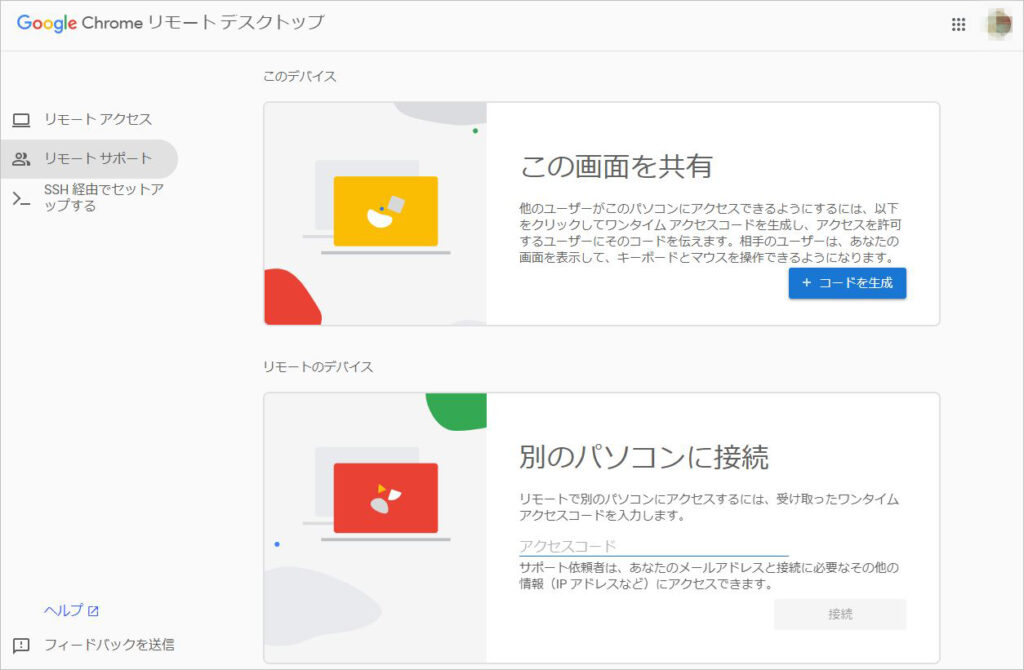Click the 別のパソコンに接続 heading
This screenshot has height=670, width=1024.
pos(644,457)
